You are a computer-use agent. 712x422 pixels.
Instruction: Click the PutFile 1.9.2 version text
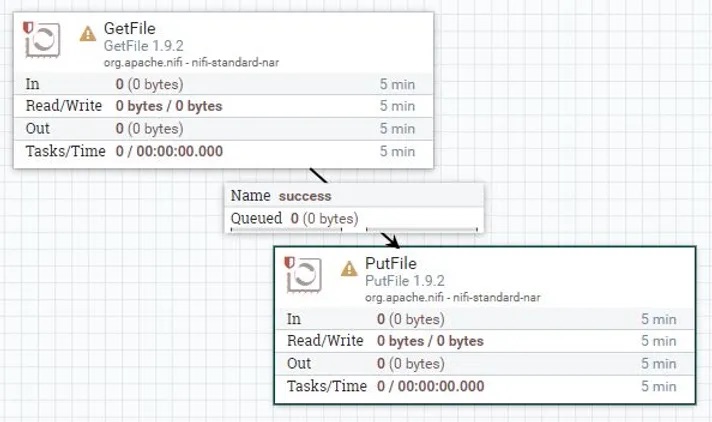(405, 281)
